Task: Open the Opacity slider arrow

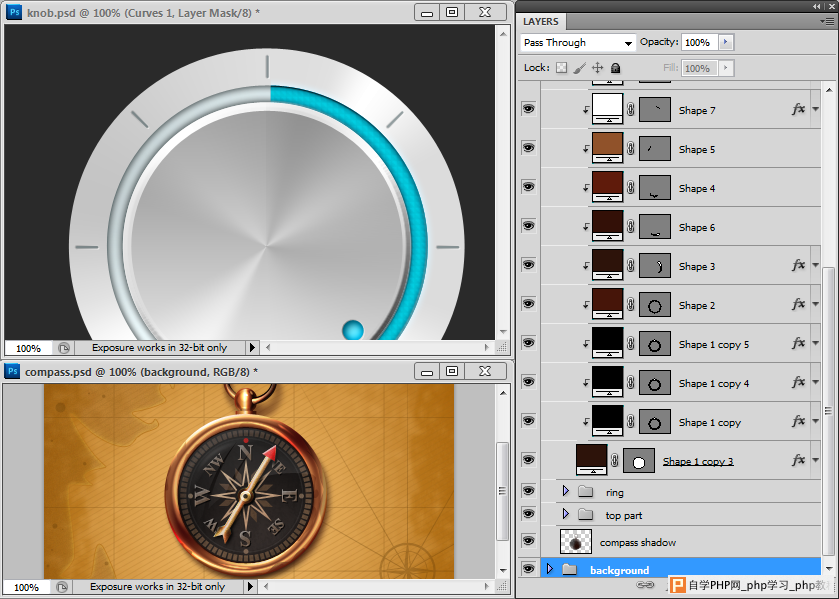Action: point(726,42)
